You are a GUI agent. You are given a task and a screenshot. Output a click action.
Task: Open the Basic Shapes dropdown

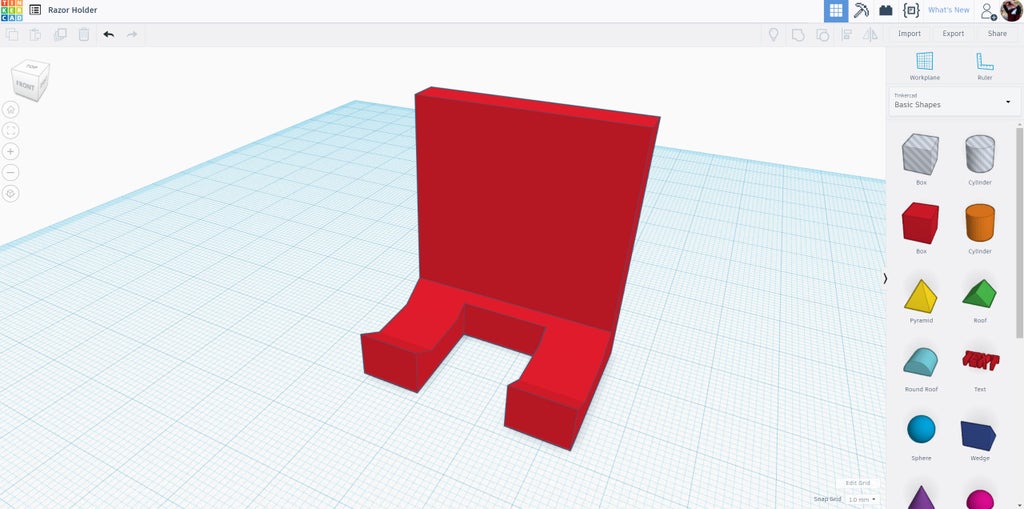click(x=953, y=101)
